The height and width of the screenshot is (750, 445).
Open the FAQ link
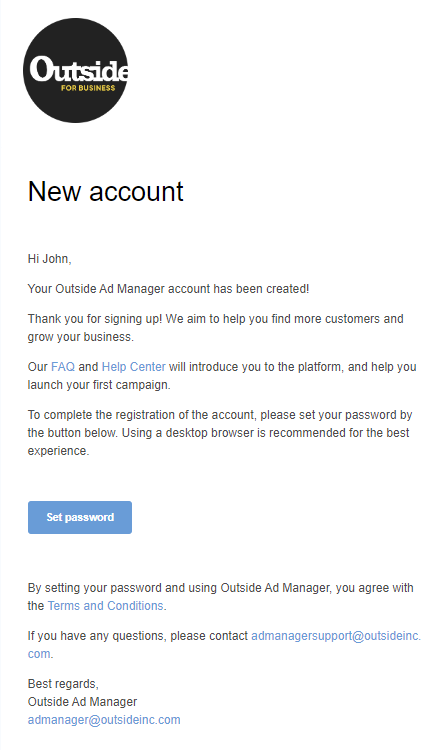pyautogui.click(x=63, y=367)
